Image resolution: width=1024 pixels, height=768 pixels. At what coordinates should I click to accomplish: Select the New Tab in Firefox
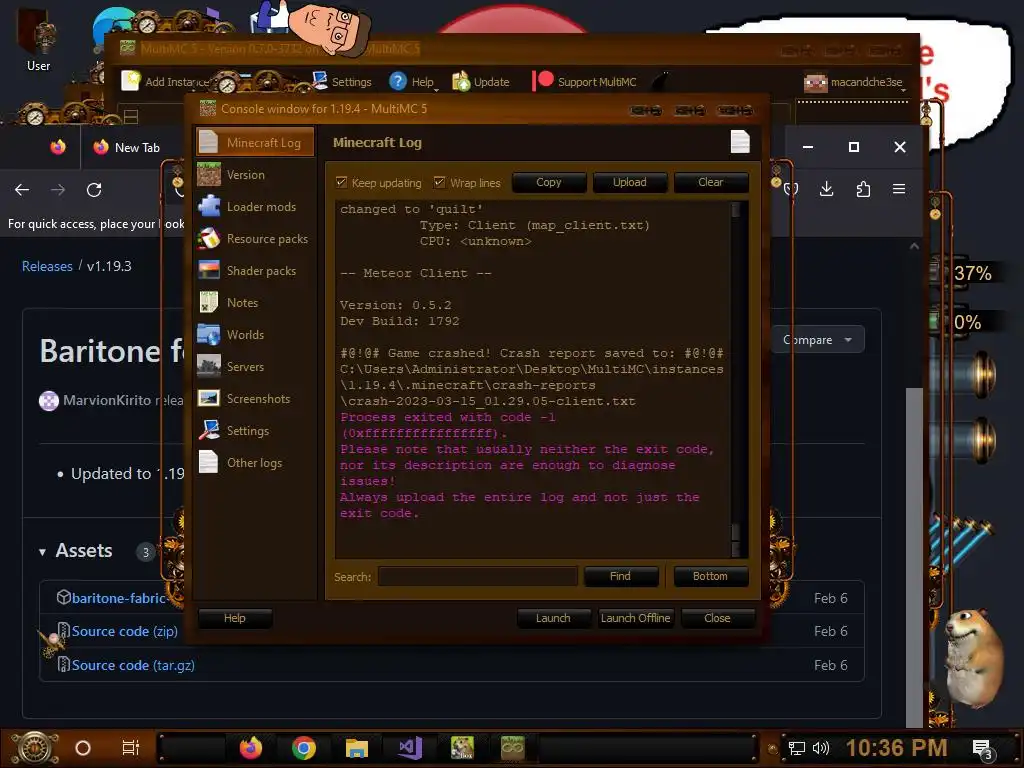point(127,148)
